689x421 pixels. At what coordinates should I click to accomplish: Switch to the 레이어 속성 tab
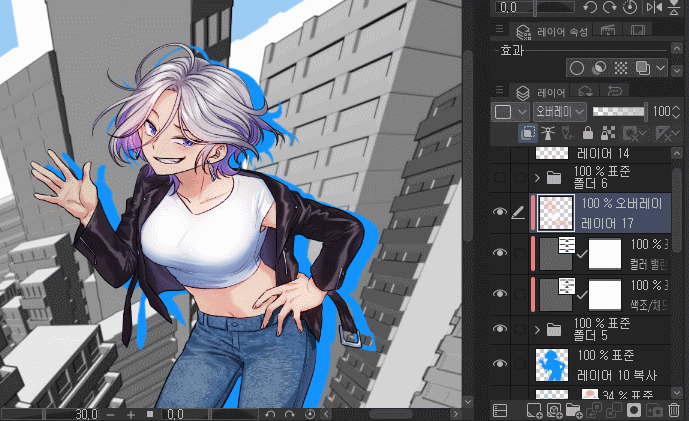click(x=553, y=32)
